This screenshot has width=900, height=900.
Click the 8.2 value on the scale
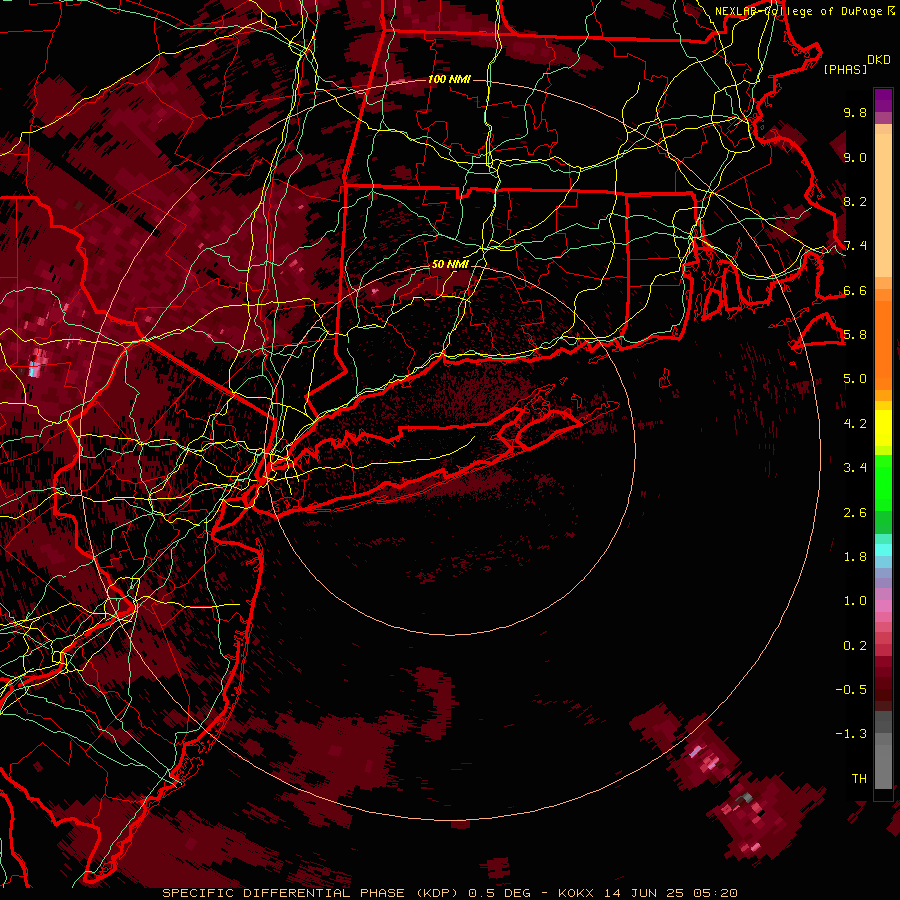(x=855, y=201)
